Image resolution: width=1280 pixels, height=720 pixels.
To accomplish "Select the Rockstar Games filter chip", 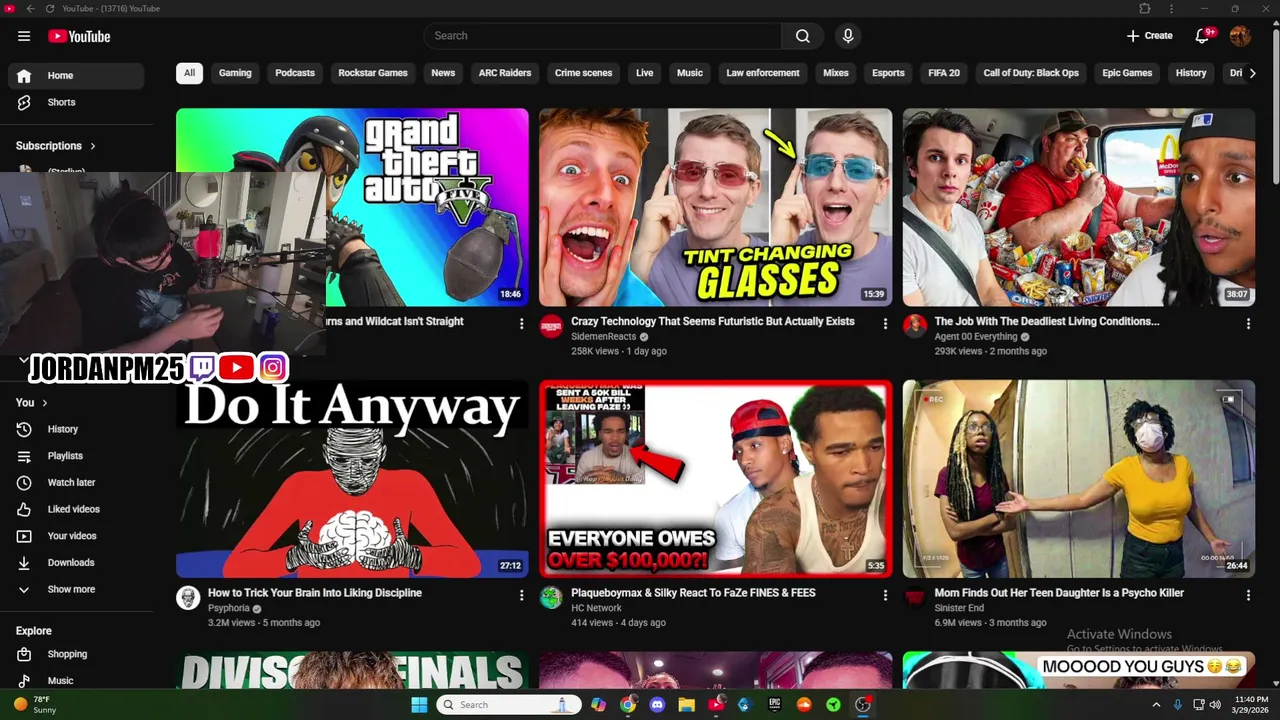I will click(373, 73).
